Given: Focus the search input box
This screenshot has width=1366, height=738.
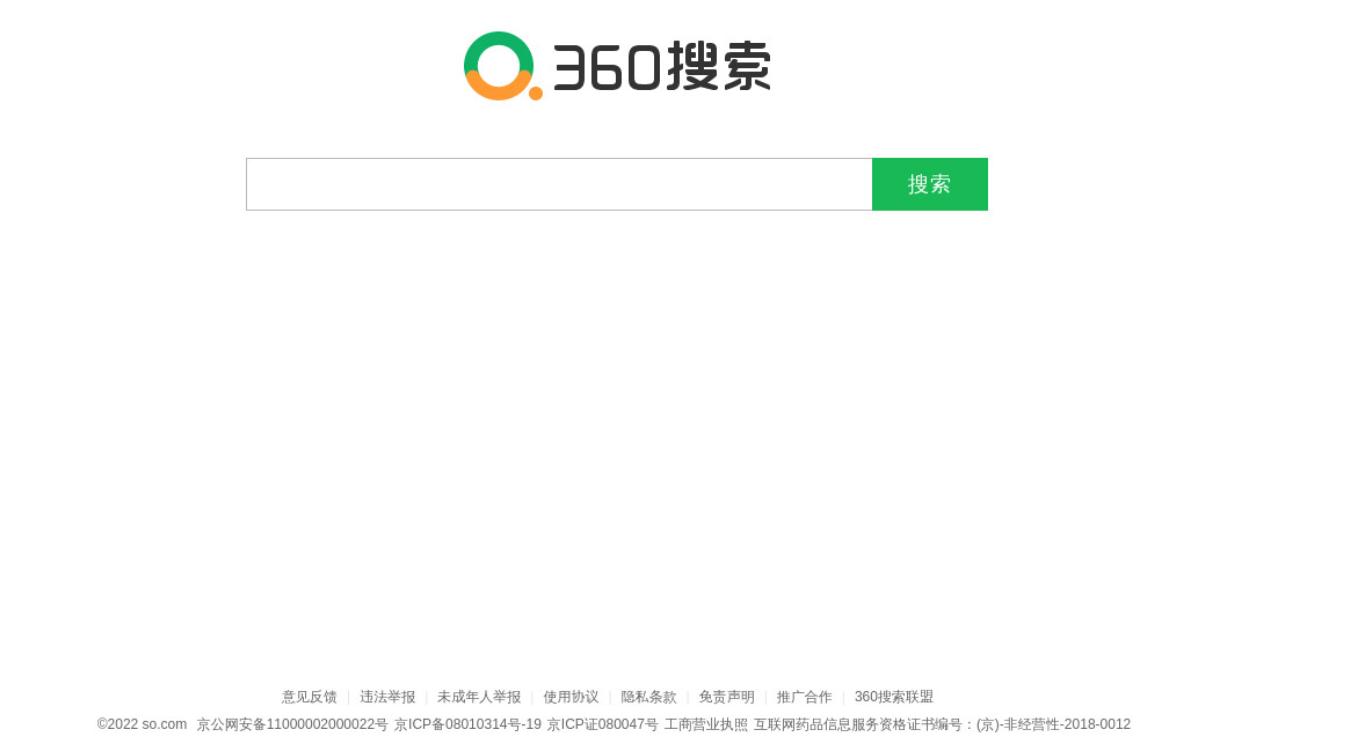Looking at the screenshot, I should click(559, 184).
